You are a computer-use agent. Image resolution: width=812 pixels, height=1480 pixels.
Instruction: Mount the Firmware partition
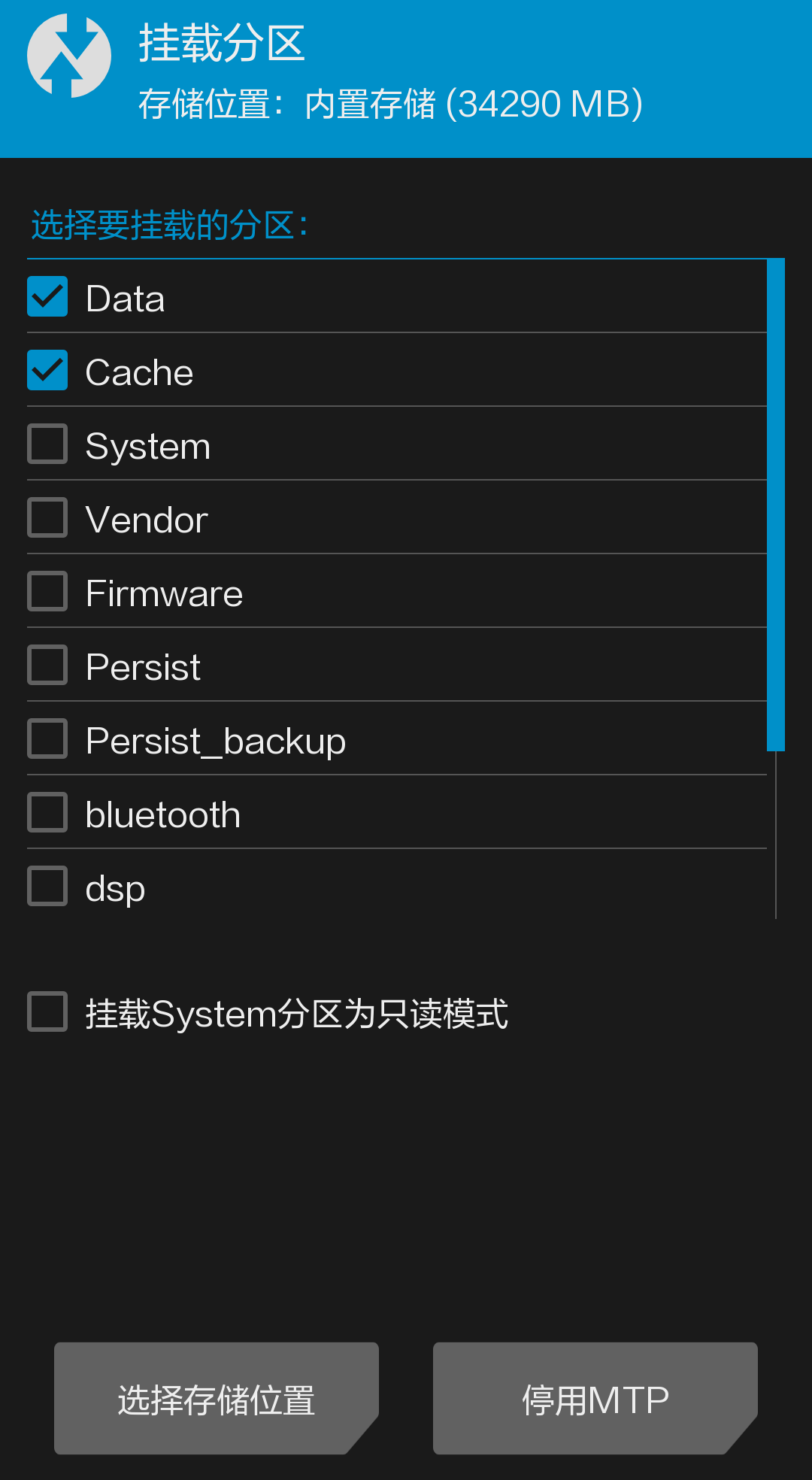pos(47,591)
